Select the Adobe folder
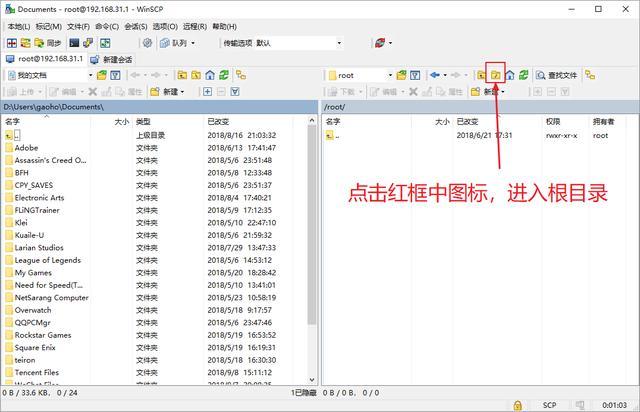This screenshot has width=640, height=412. (x=22, y=148)
